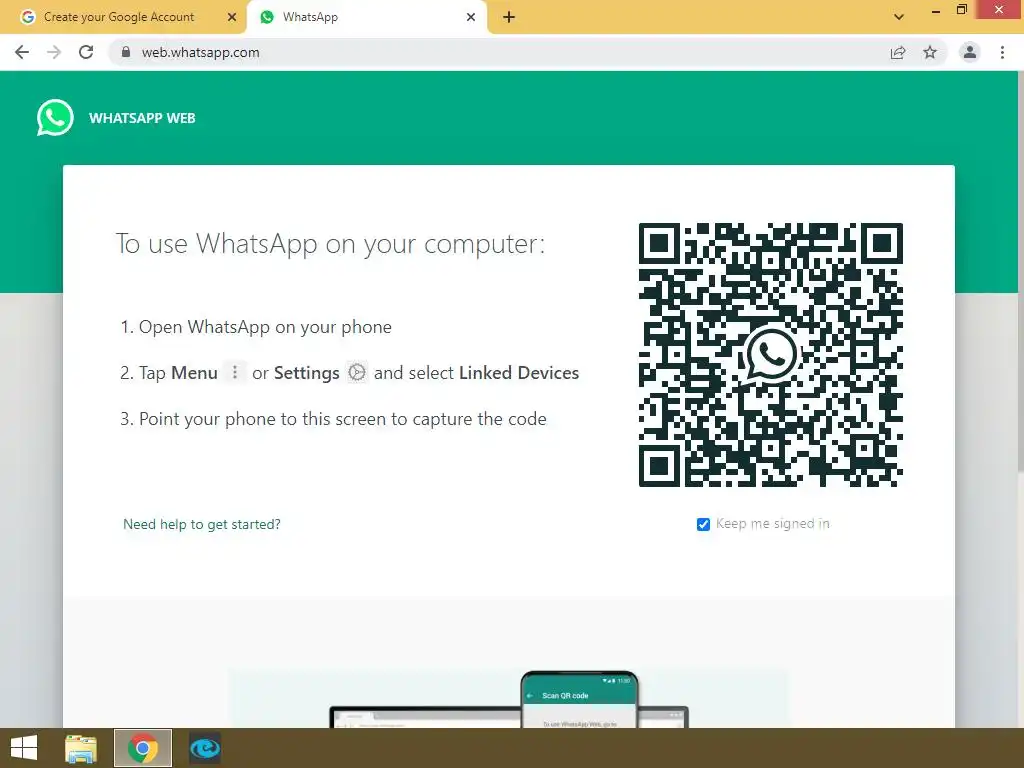The width and height of the screenshot is (1024, 768).
Task: Click the Settings gear icon in step 2
Action: (357, 372)
